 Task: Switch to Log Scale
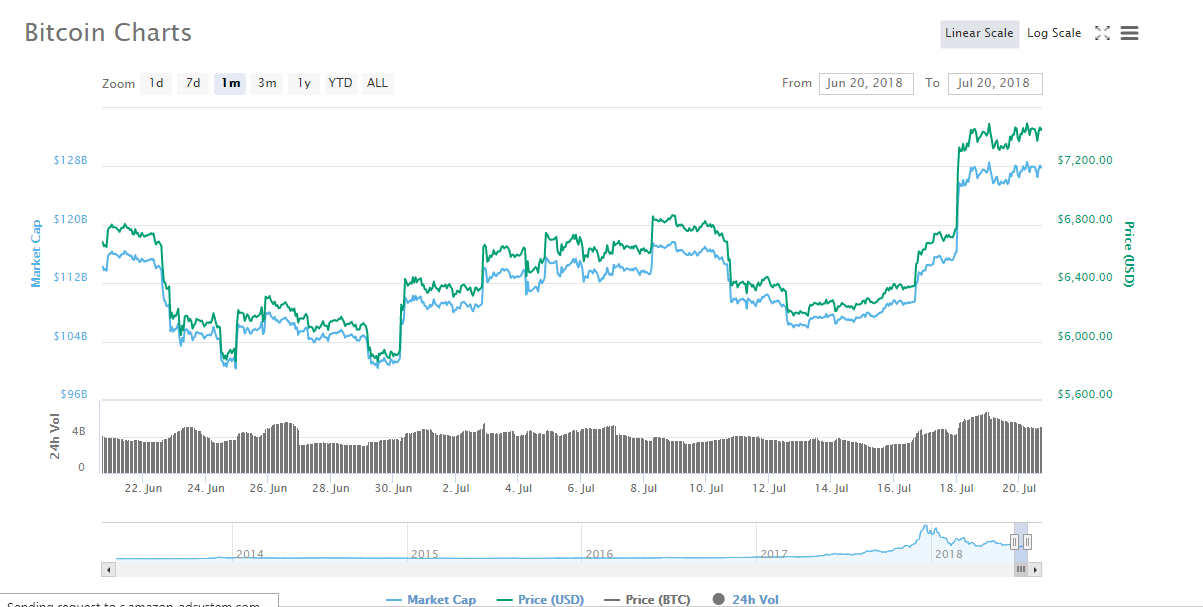click(x=1054, y=33)
